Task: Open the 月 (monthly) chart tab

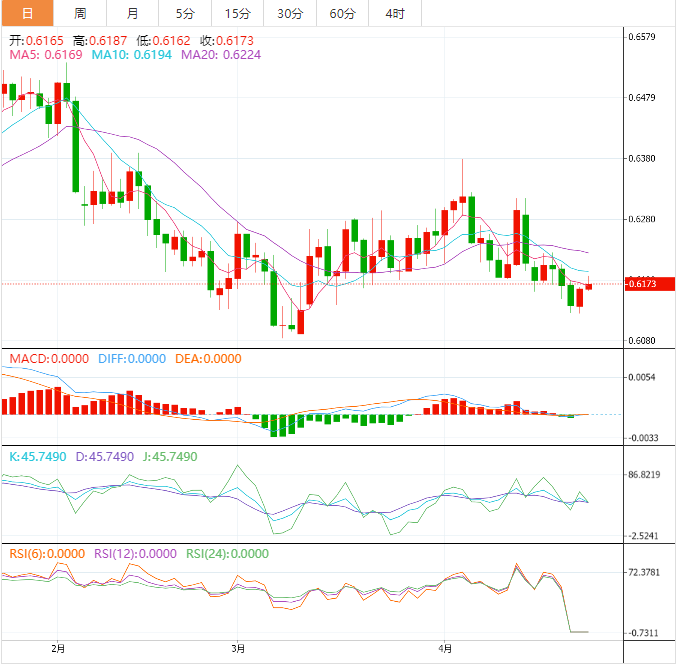Action: (133, 13)
